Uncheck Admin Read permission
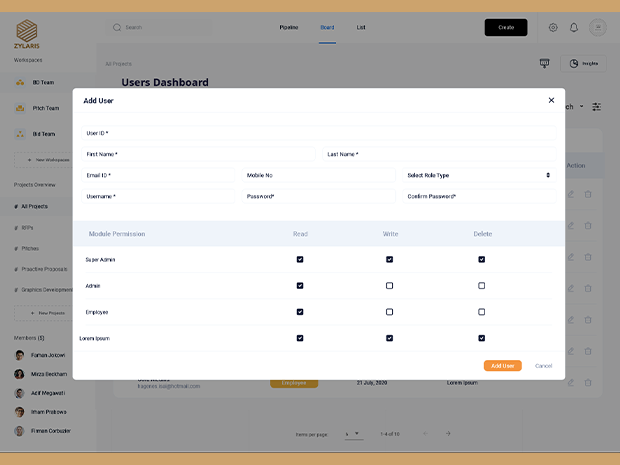 (x=300, y=285)
